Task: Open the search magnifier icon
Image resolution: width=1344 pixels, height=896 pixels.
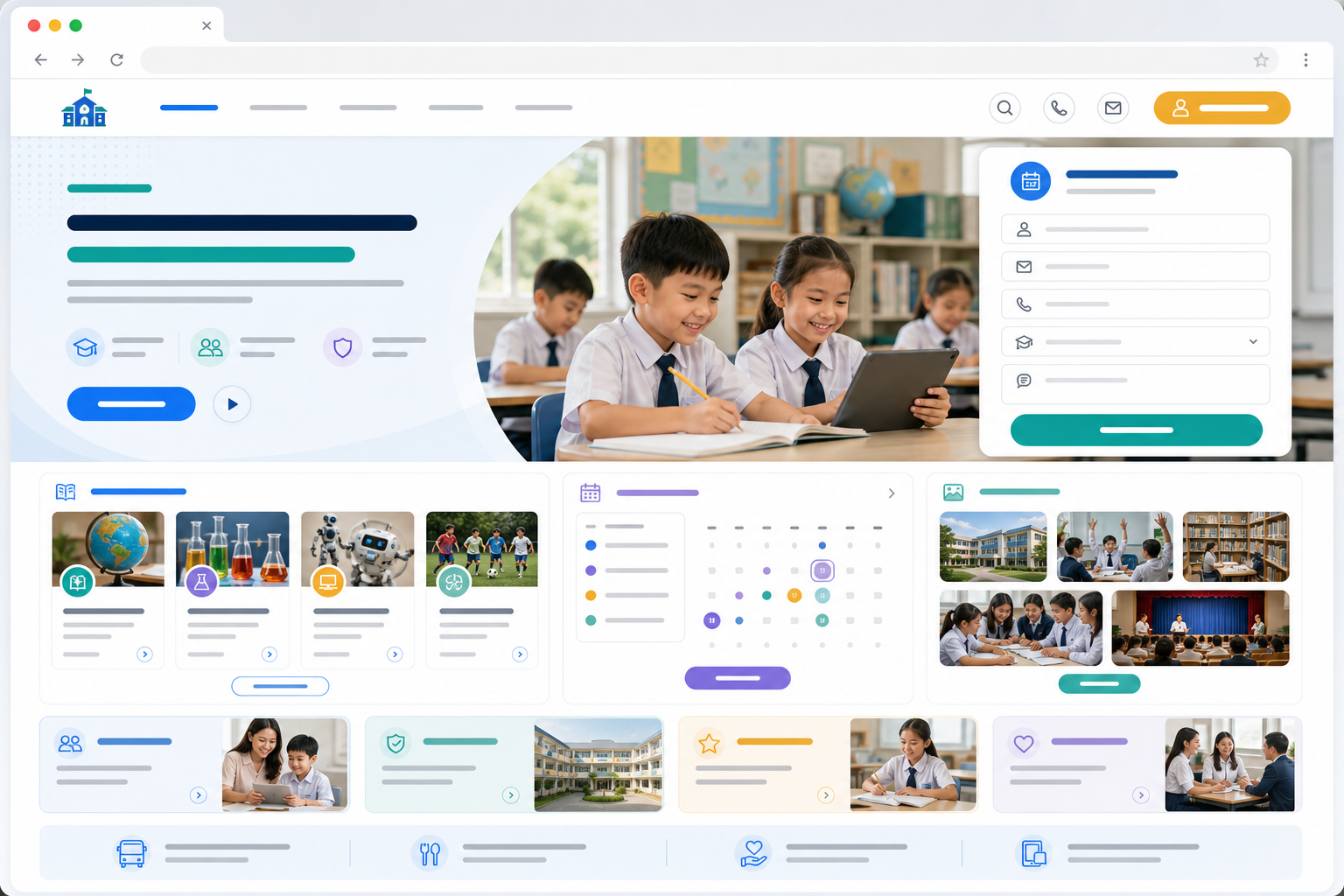Action: click(x=1004, y=108)
